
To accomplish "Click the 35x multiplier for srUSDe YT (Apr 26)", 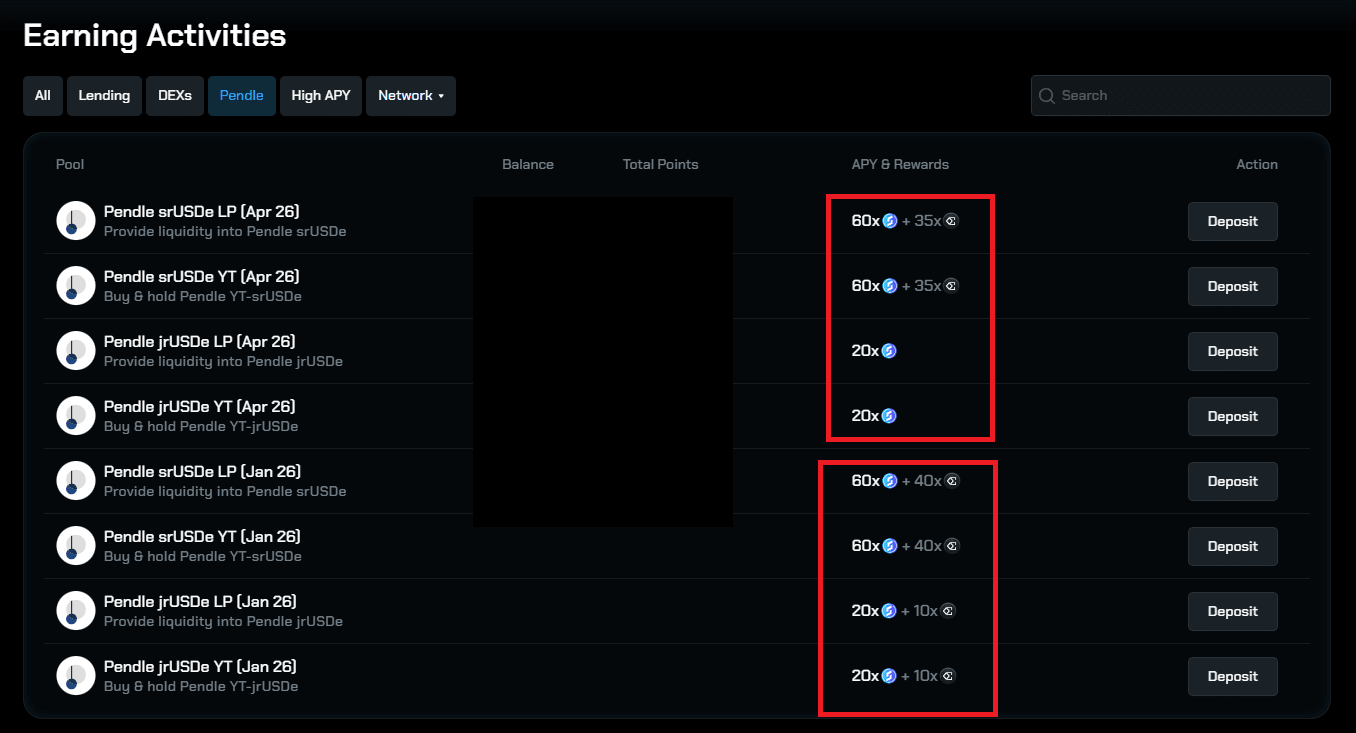I will 928,286.
